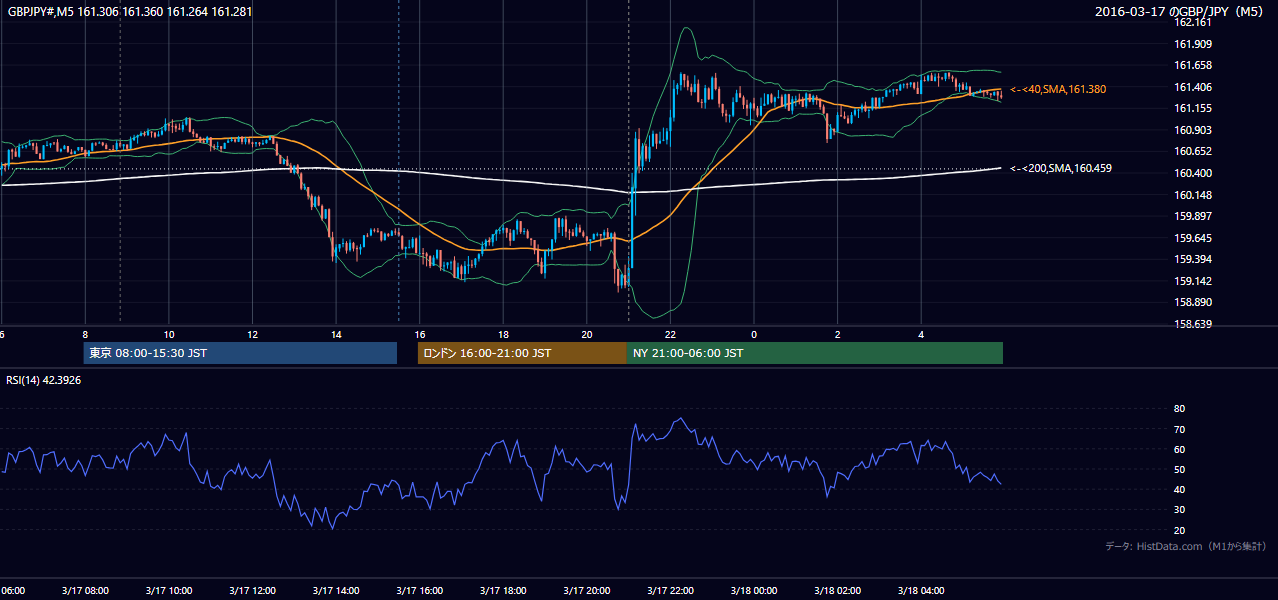Click hour tick 14 under the price chart
Screen dimensions: 1278x600
coord(336,334)
